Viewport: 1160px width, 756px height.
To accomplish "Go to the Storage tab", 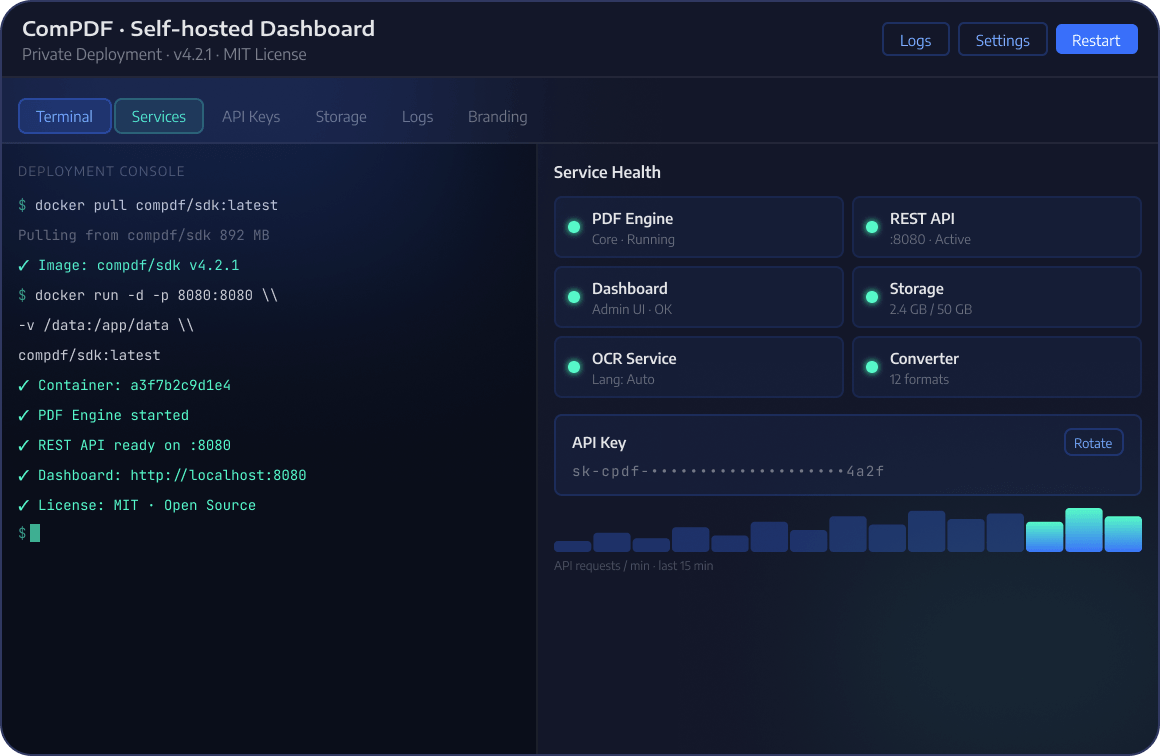I will click(341, 116).
